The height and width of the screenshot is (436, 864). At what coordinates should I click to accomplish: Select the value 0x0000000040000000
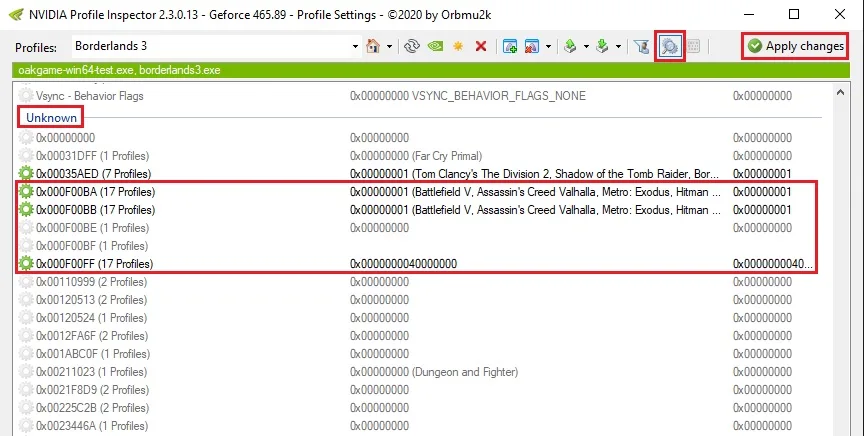[403, 263]
